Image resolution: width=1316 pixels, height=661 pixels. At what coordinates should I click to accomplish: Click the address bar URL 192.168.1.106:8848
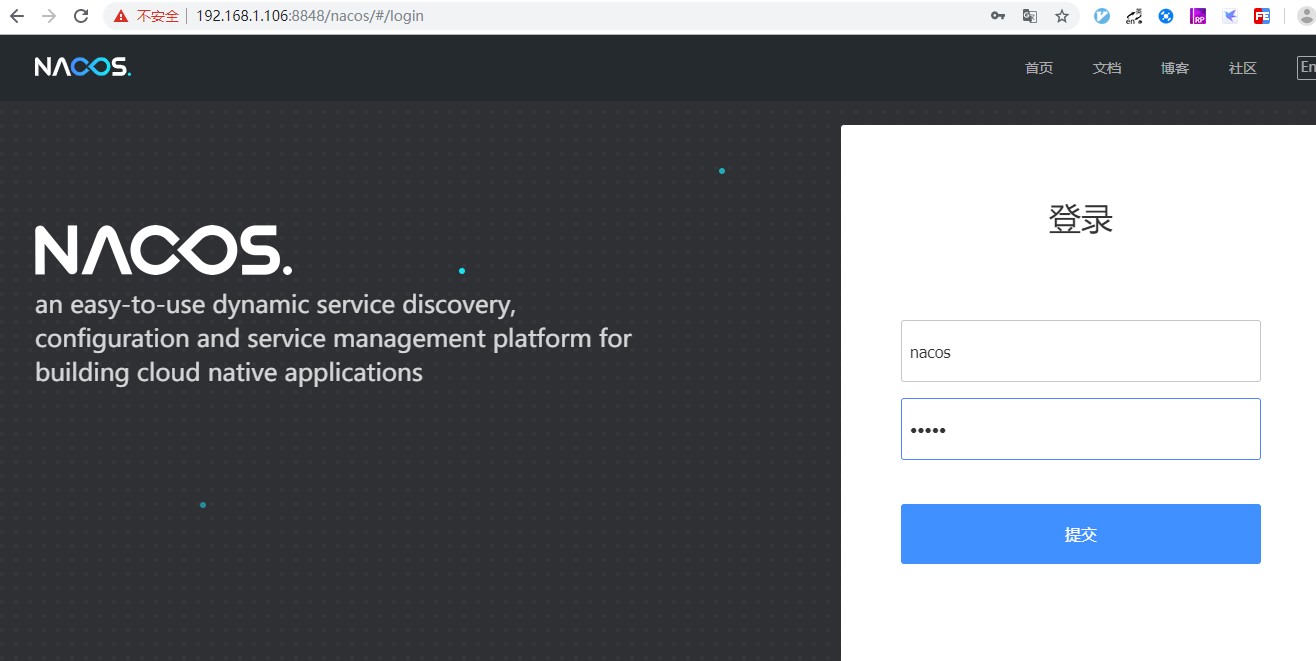coord(310,16)
